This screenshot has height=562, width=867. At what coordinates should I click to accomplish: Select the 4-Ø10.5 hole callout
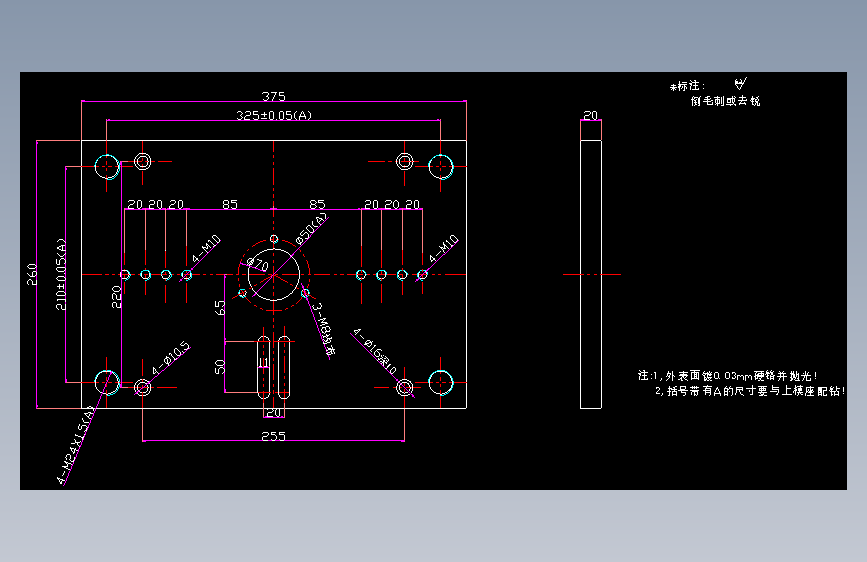[171, 358]
